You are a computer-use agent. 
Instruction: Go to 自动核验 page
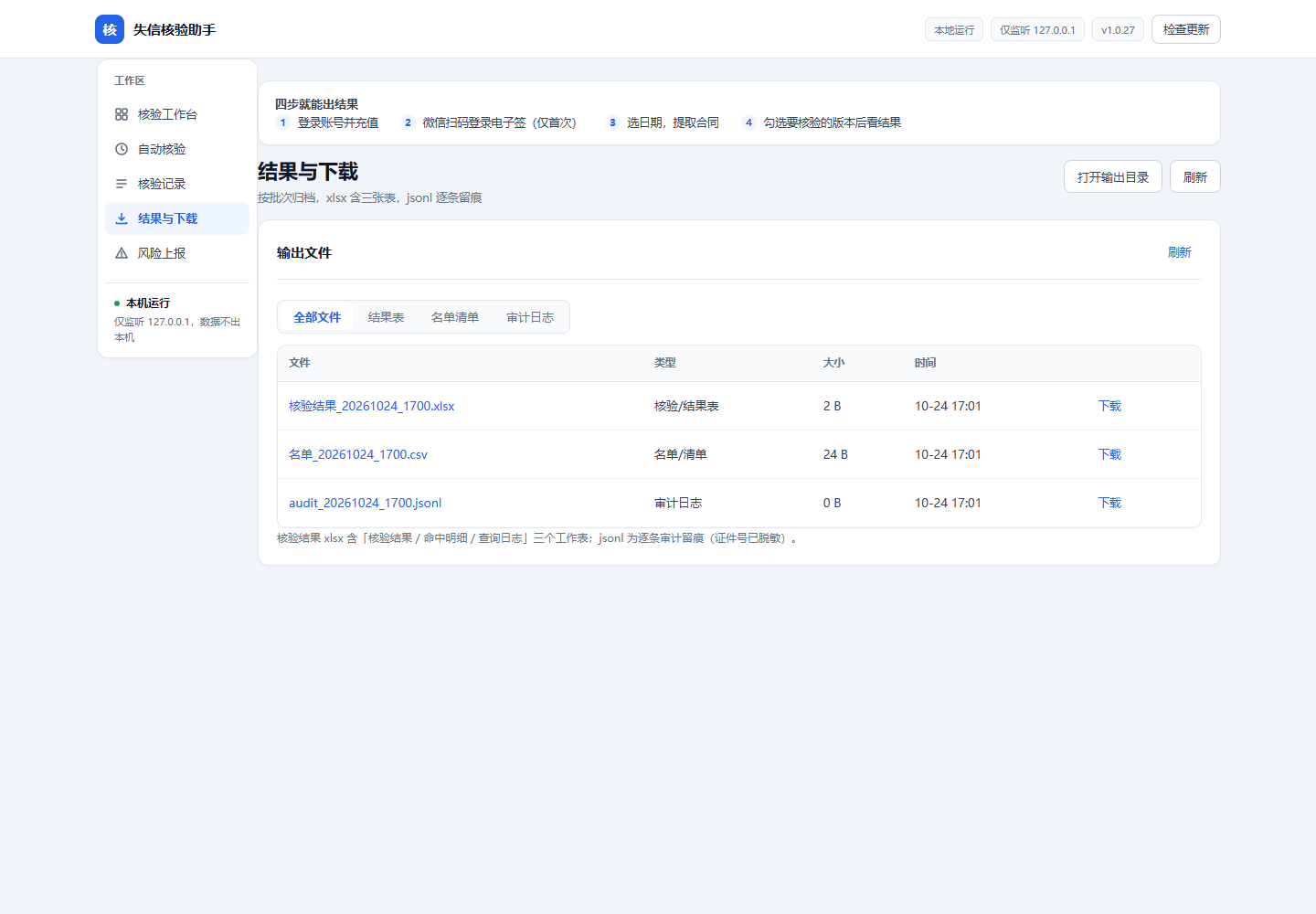pos(177,149)
